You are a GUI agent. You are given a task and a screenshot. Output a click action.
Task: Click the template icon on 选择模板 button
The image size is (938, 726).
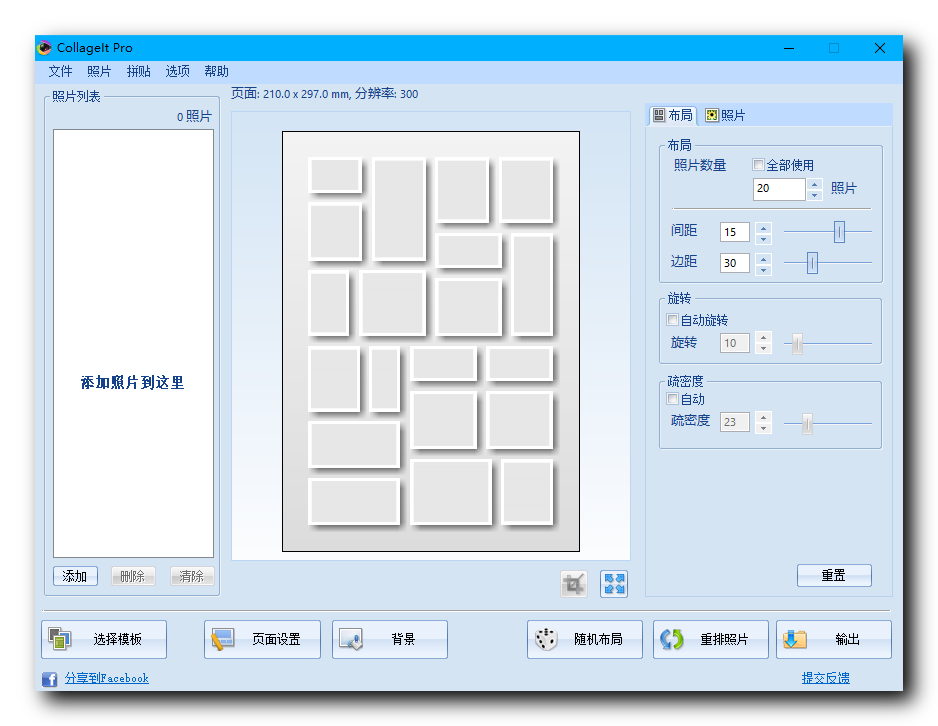[59, 639]
